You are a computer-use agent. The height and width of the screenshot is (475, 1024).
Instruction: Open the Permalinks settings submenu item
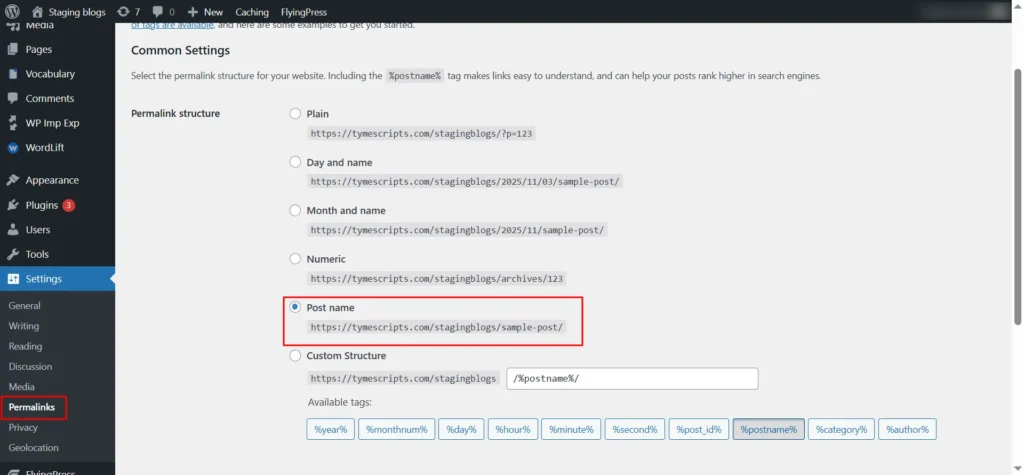coord(32,407)
